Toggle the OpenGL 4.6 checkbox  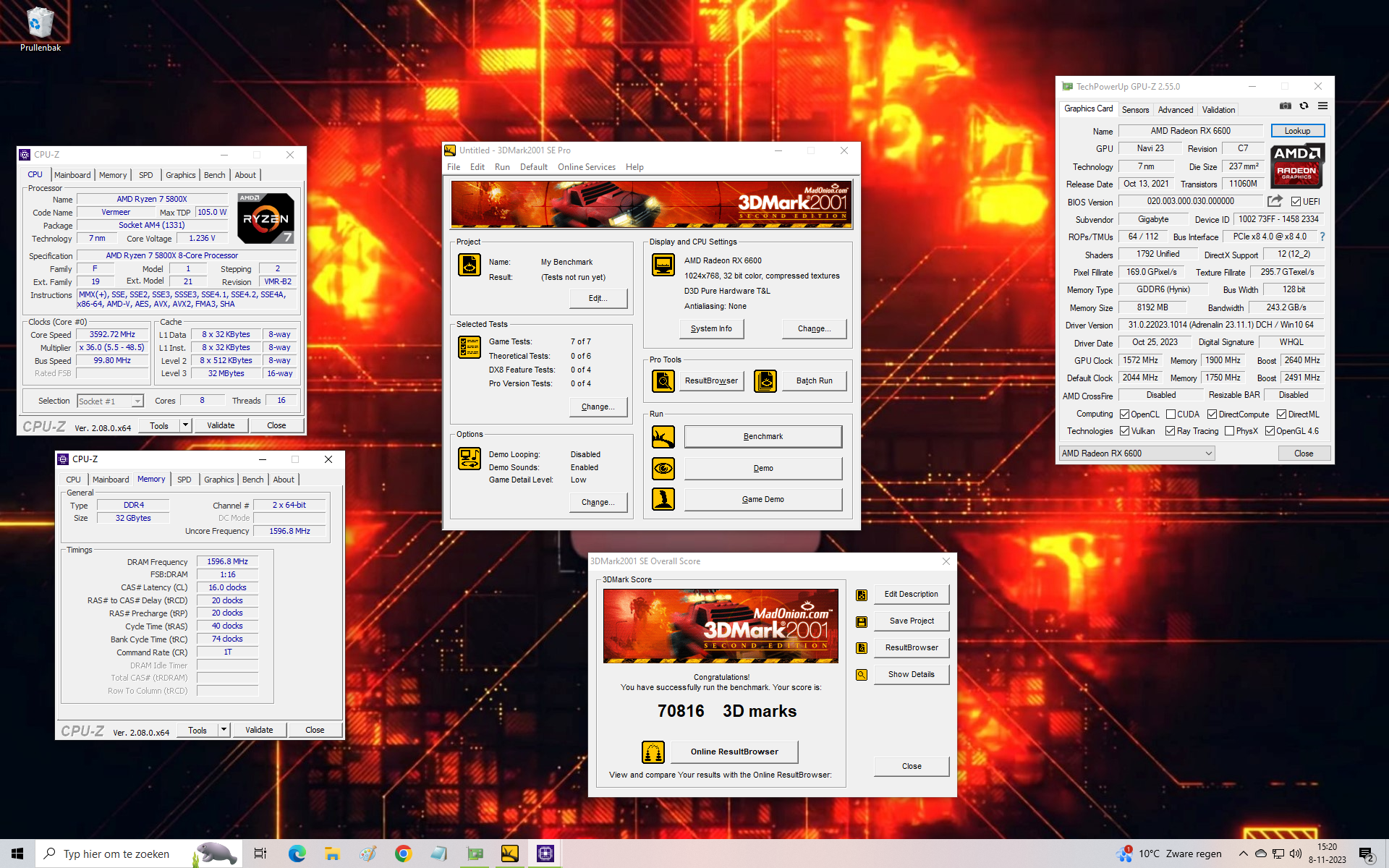click(1270, 431)
